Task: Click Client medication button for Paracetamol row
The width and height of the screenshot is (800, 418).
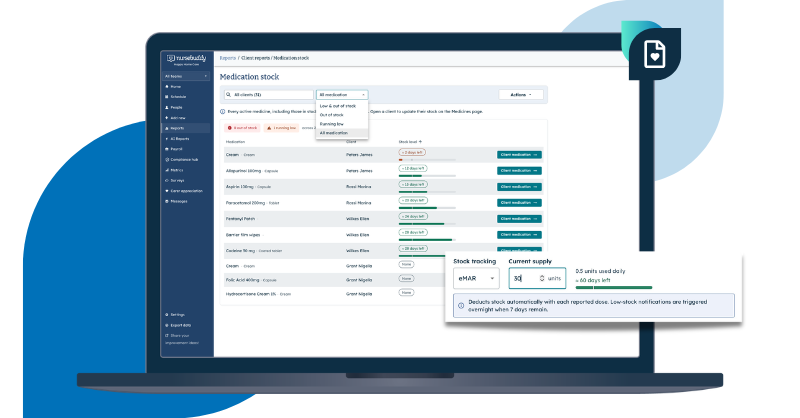Action: point(519,203)
